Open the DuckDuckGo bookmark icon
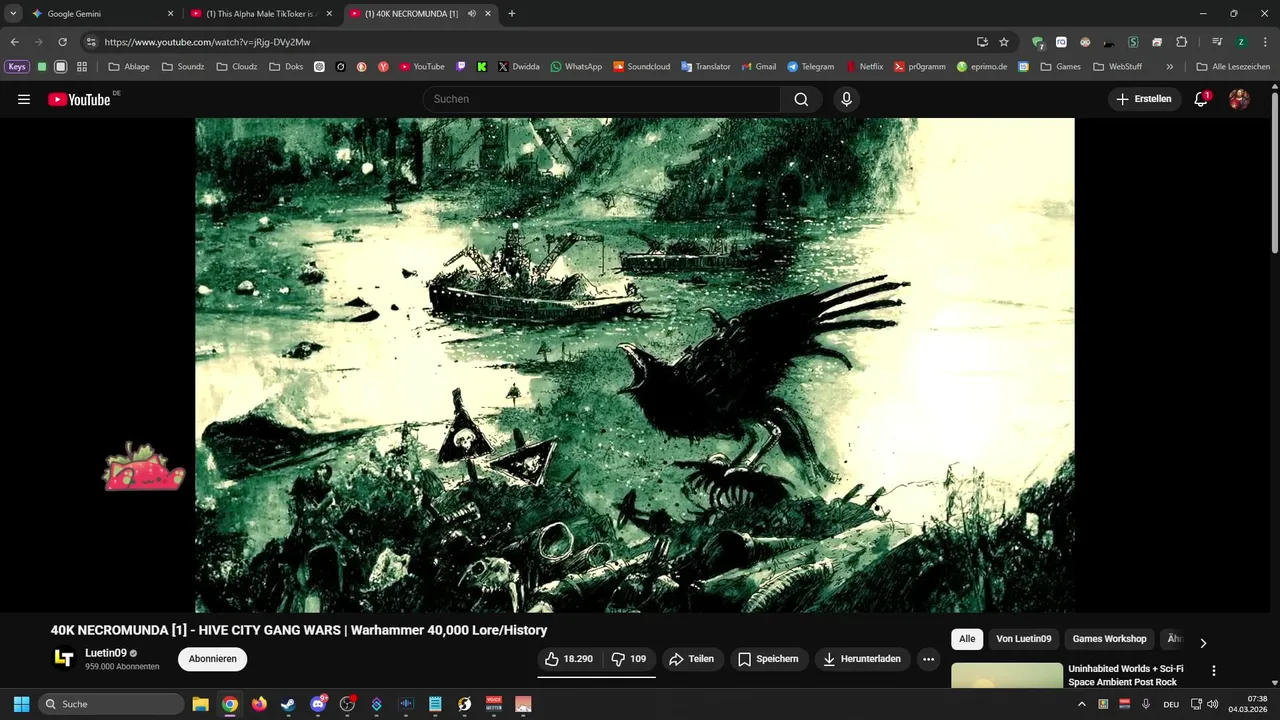 362,67
